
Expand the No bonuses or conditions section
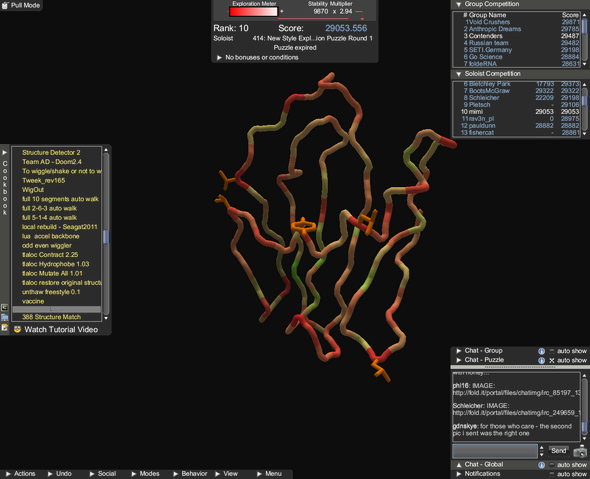219,58
